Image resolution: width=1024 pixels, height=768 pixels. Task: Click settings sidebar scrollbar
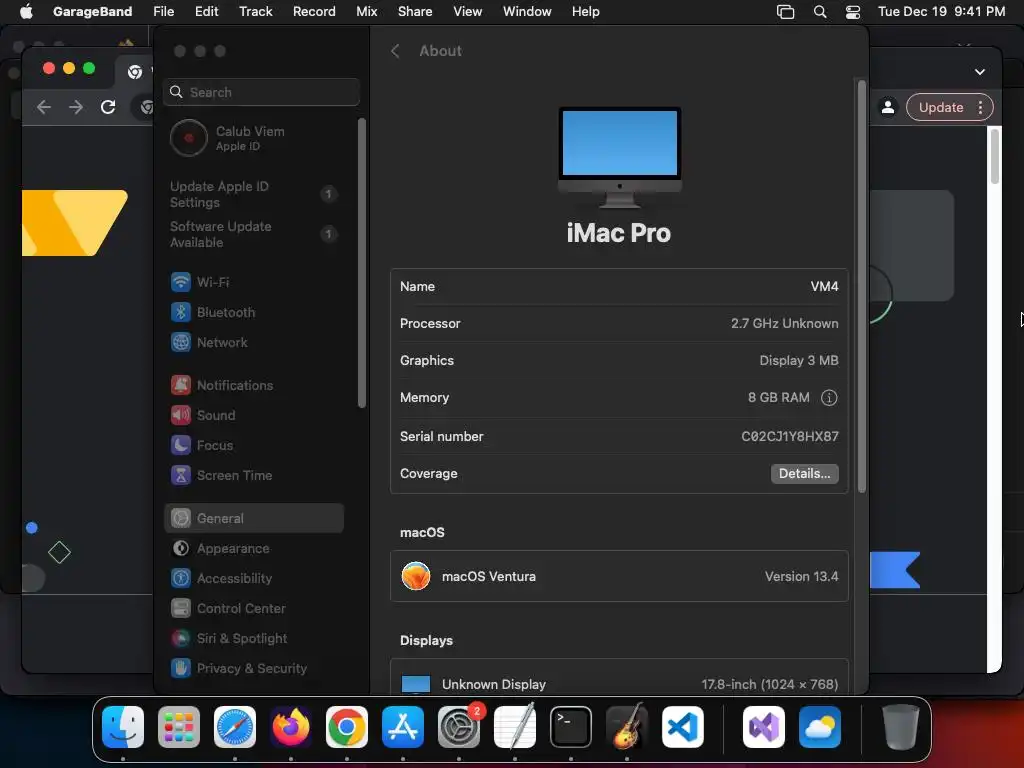tap(362, 263)
